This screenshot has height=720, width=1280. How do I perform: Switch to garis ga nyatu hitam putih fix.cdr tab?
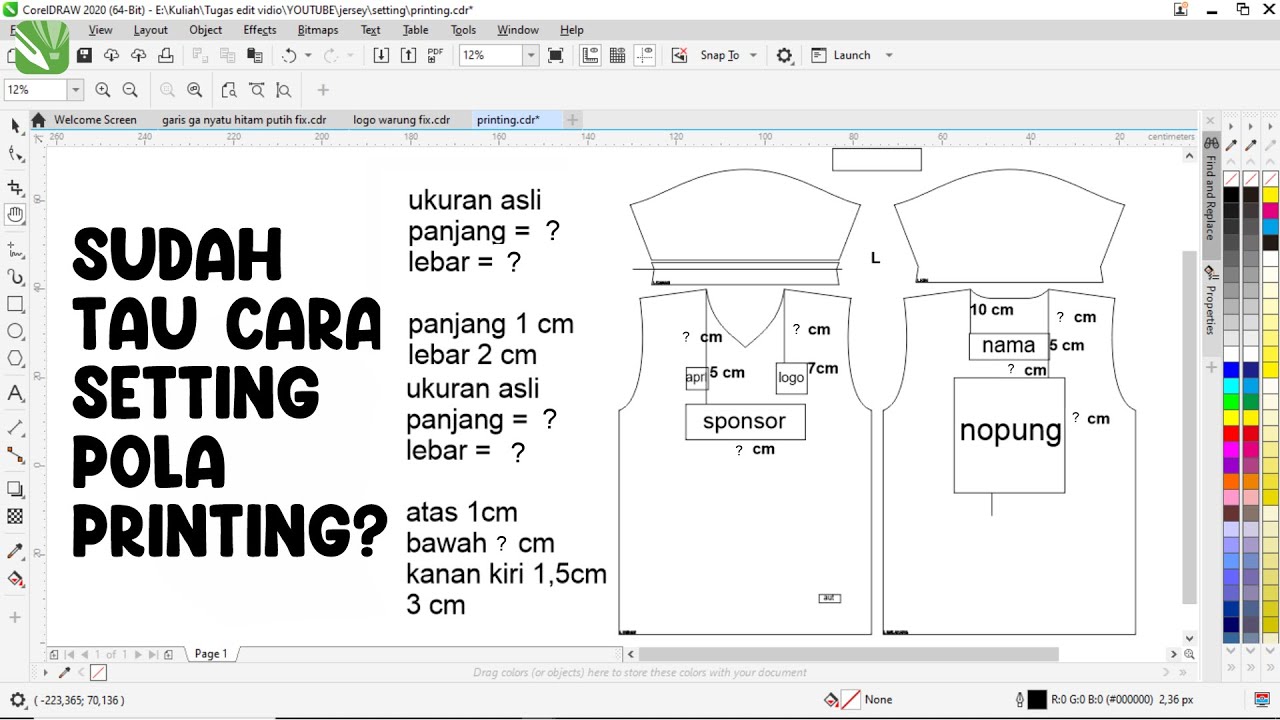[244, 120]
